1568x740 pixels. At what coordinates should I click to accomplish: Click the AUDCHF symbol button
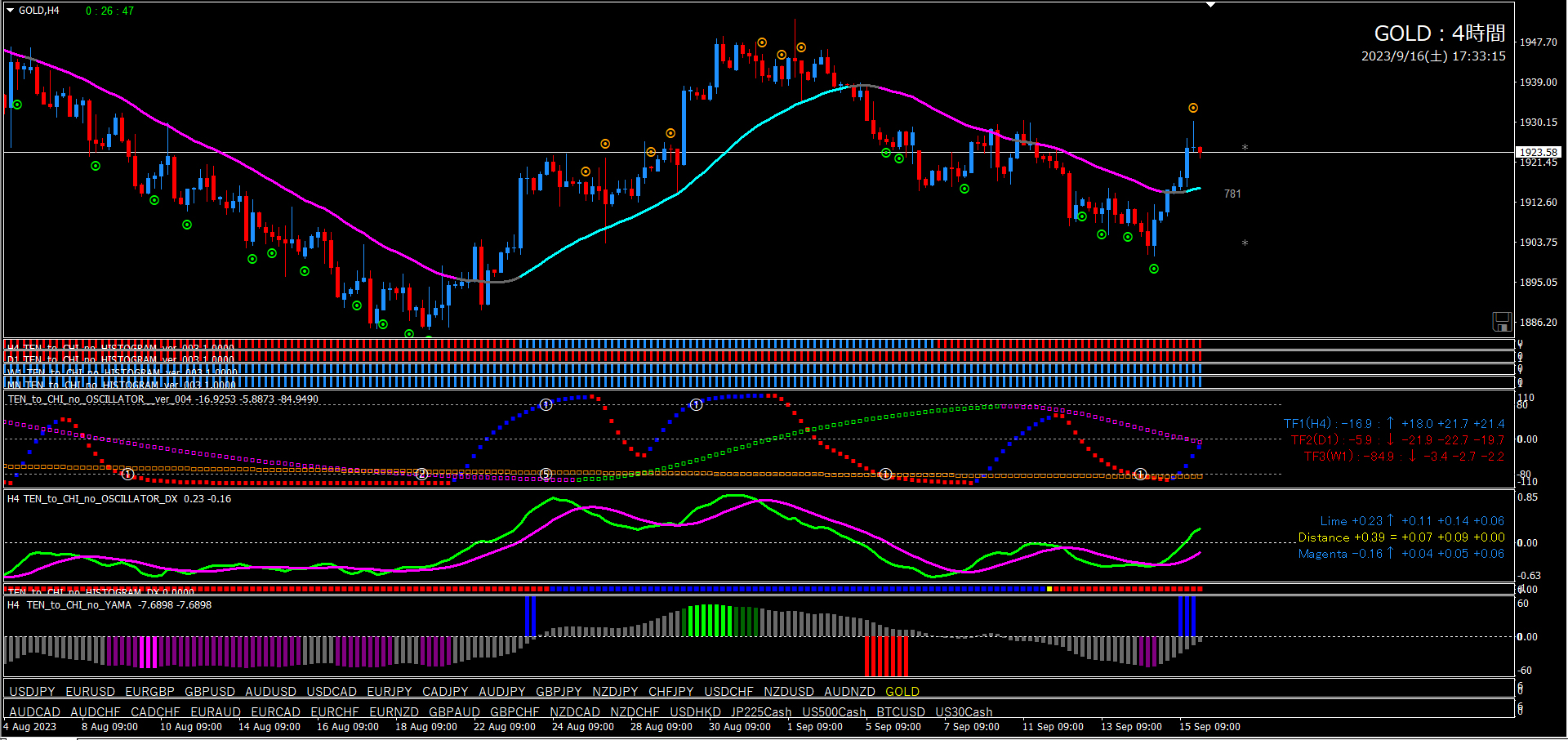pyautogui.click(x=96, y=712)
